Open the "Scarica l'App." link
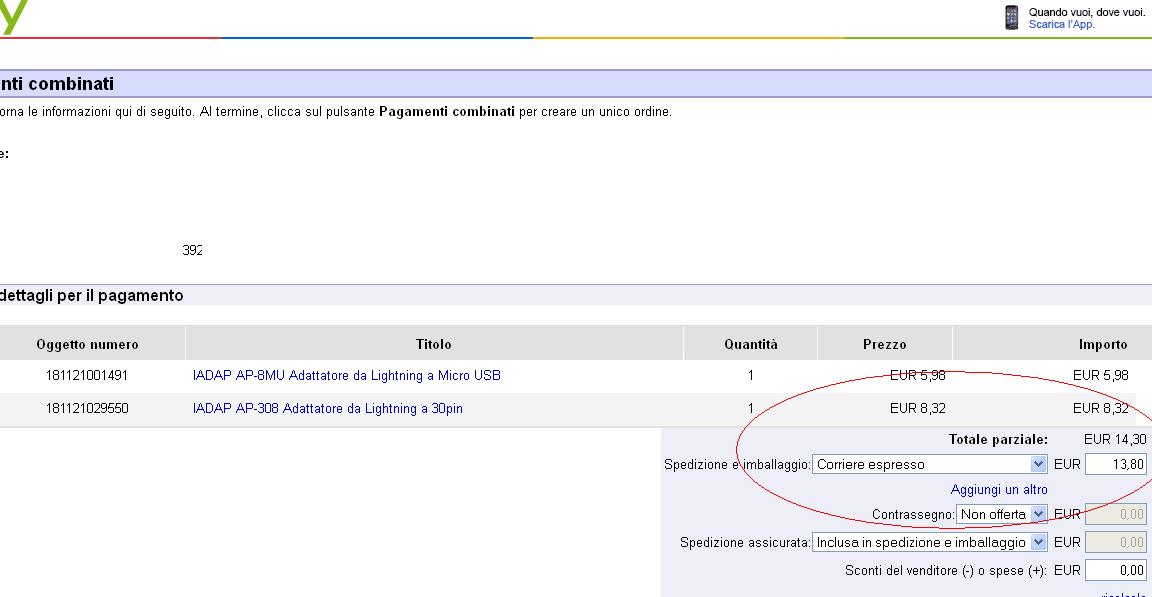1152x597 pixels. coord(1061,24)
